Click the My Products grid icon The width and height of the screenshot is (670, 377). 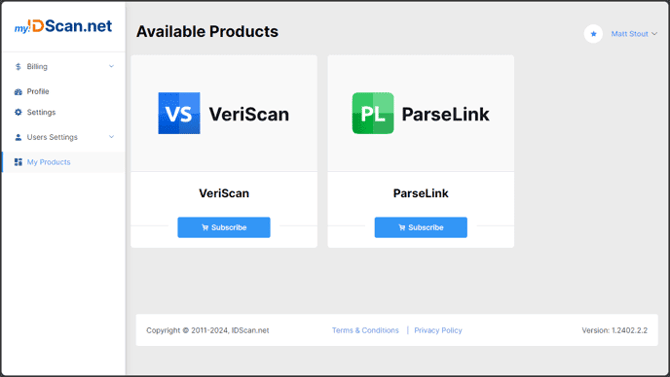(x=18, y=162)
